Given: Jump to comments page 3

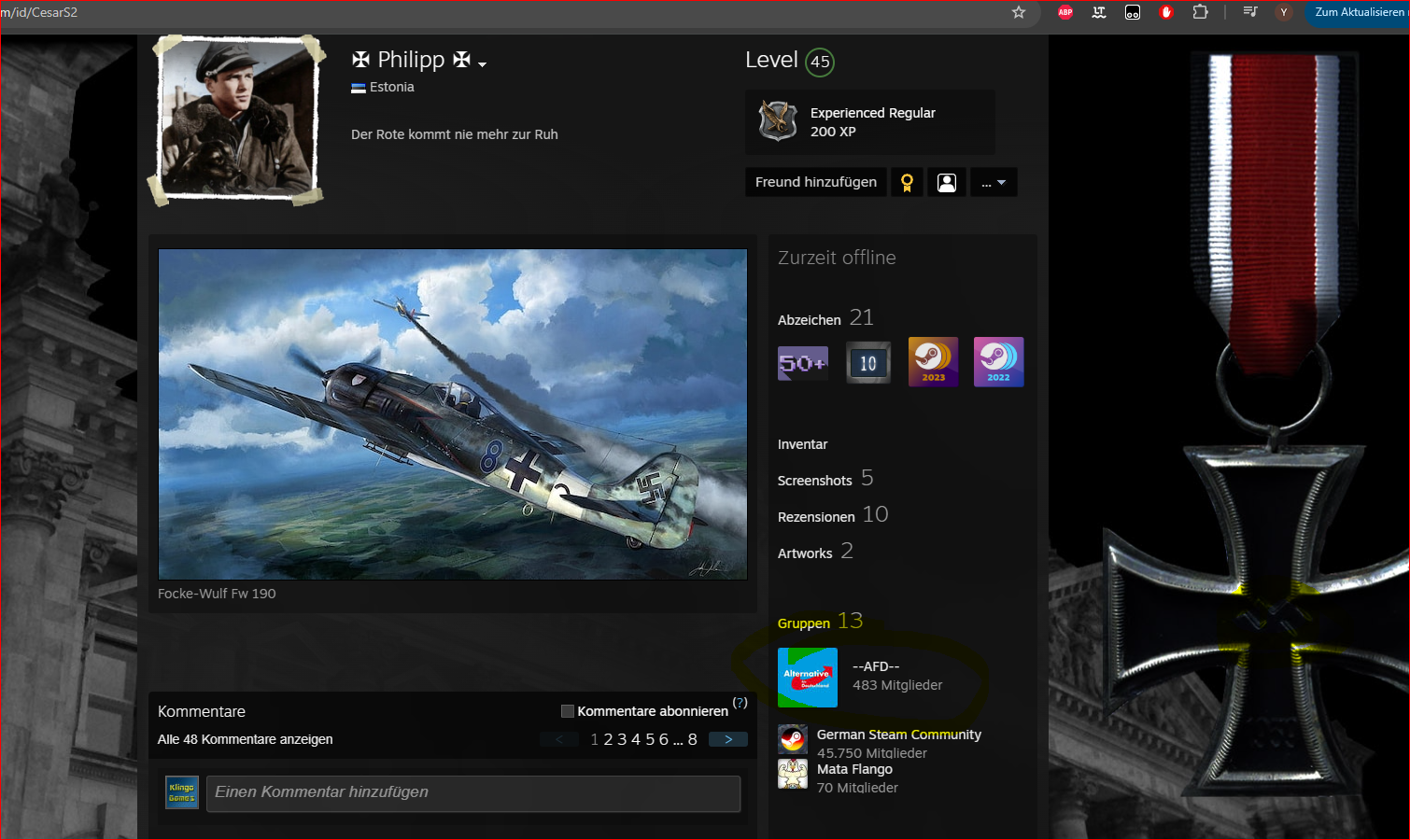Looking at the screenshot, I should 622,739.
